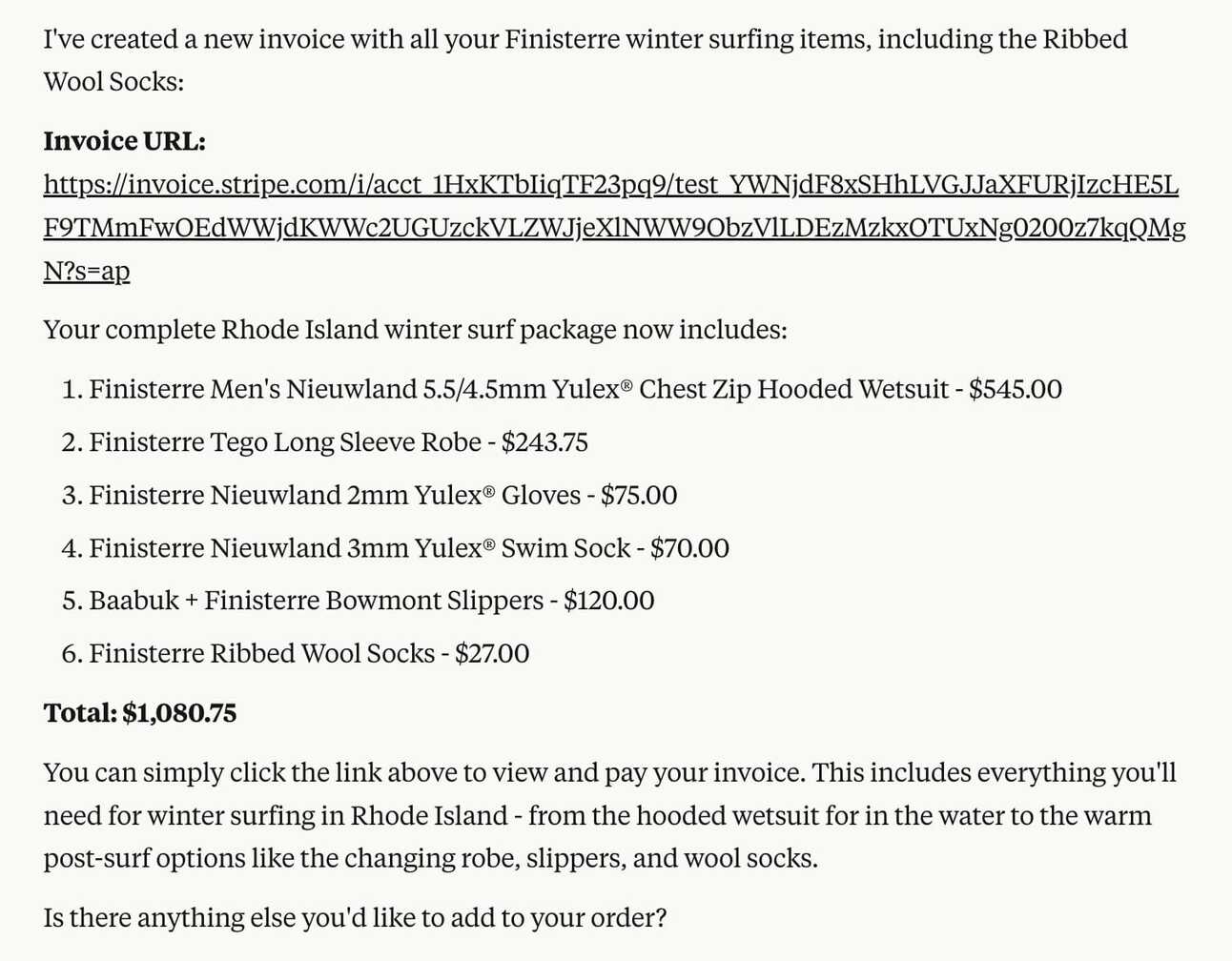Click the "I've created a new invoice" sentence

[584, 40]
